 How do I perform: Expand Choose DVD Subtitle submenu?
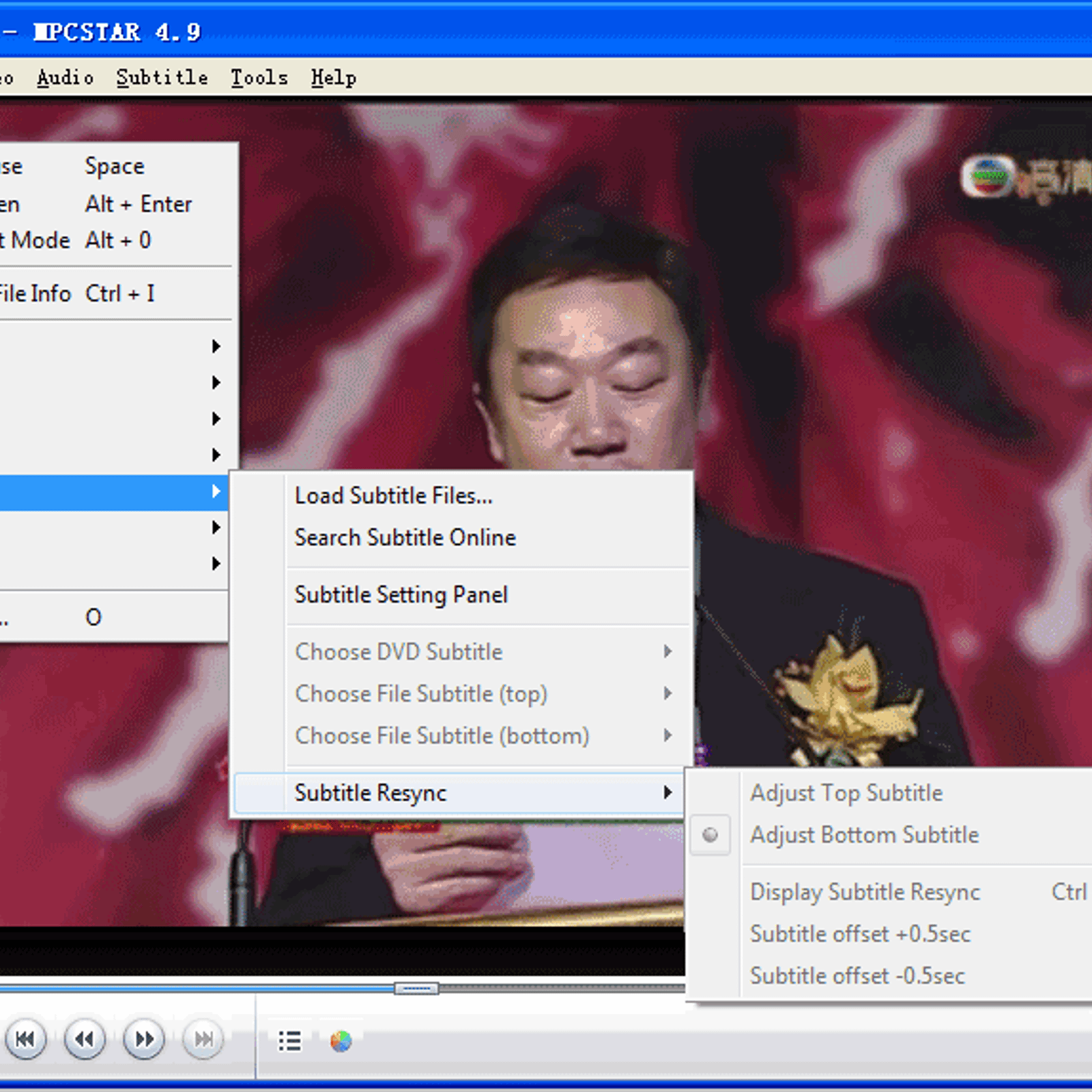[463, 652]
